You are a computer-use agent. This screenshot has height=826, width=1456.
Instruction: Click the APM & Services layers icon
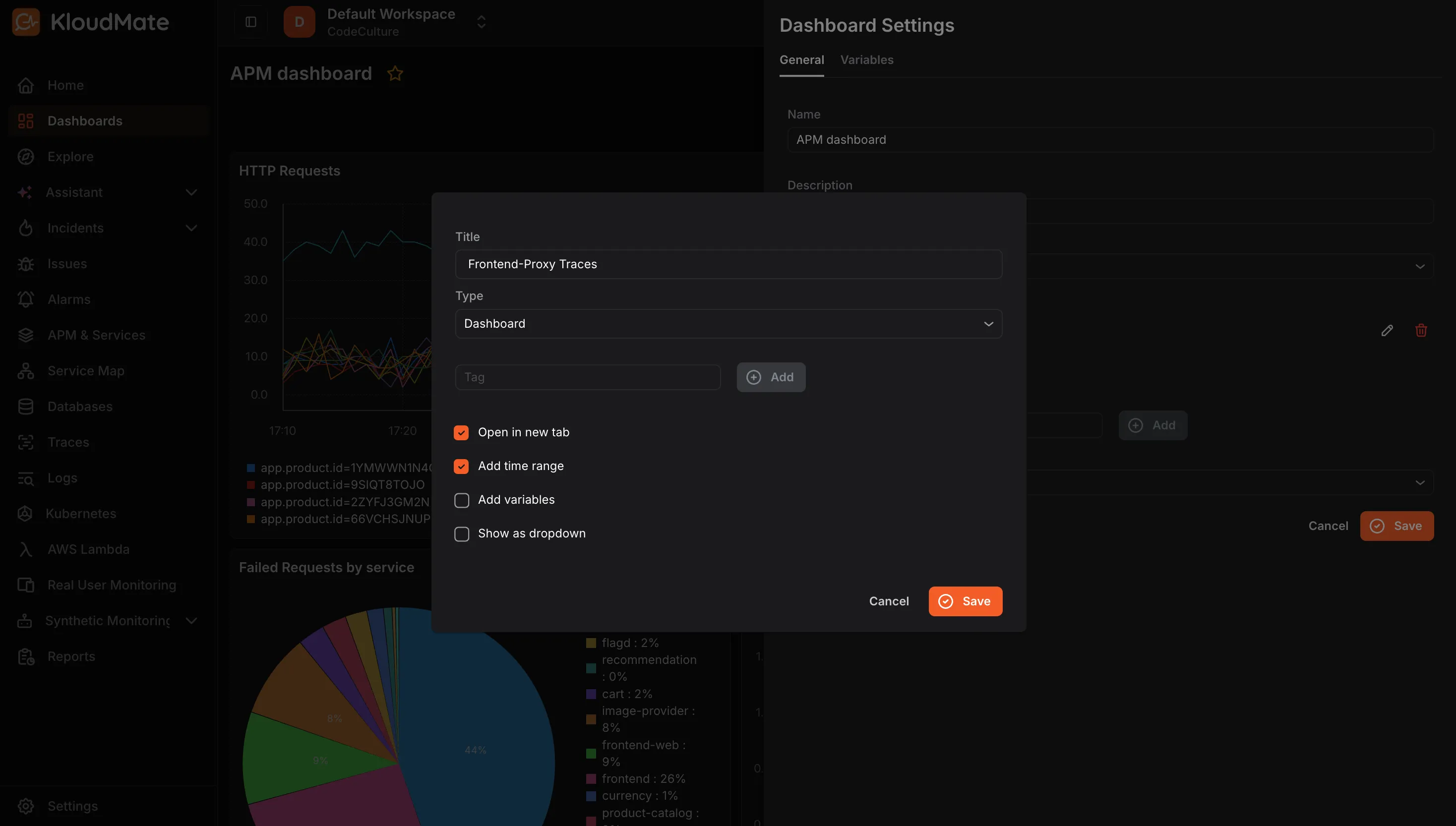(25, 335)
